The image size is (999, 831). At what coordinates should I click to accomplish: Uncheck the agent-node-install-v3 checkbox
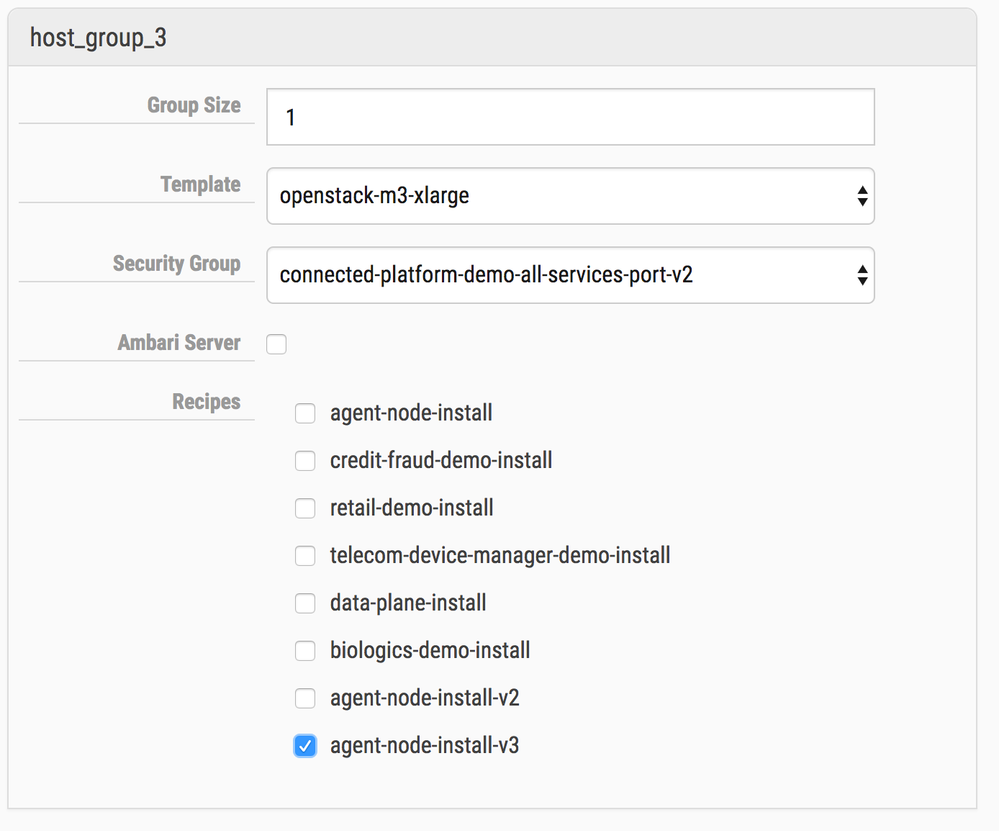pyautogui.click(x=305, y=746)
